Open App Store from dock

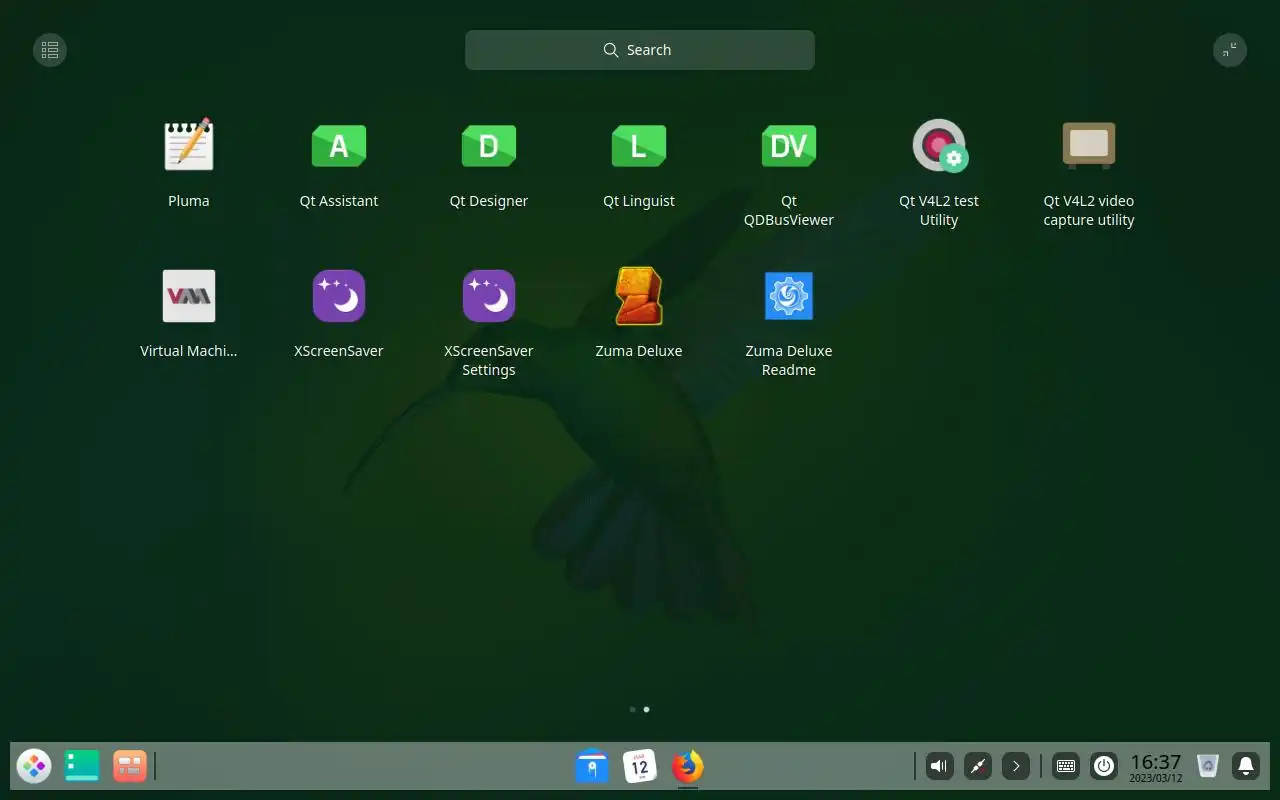pos(592,767)
